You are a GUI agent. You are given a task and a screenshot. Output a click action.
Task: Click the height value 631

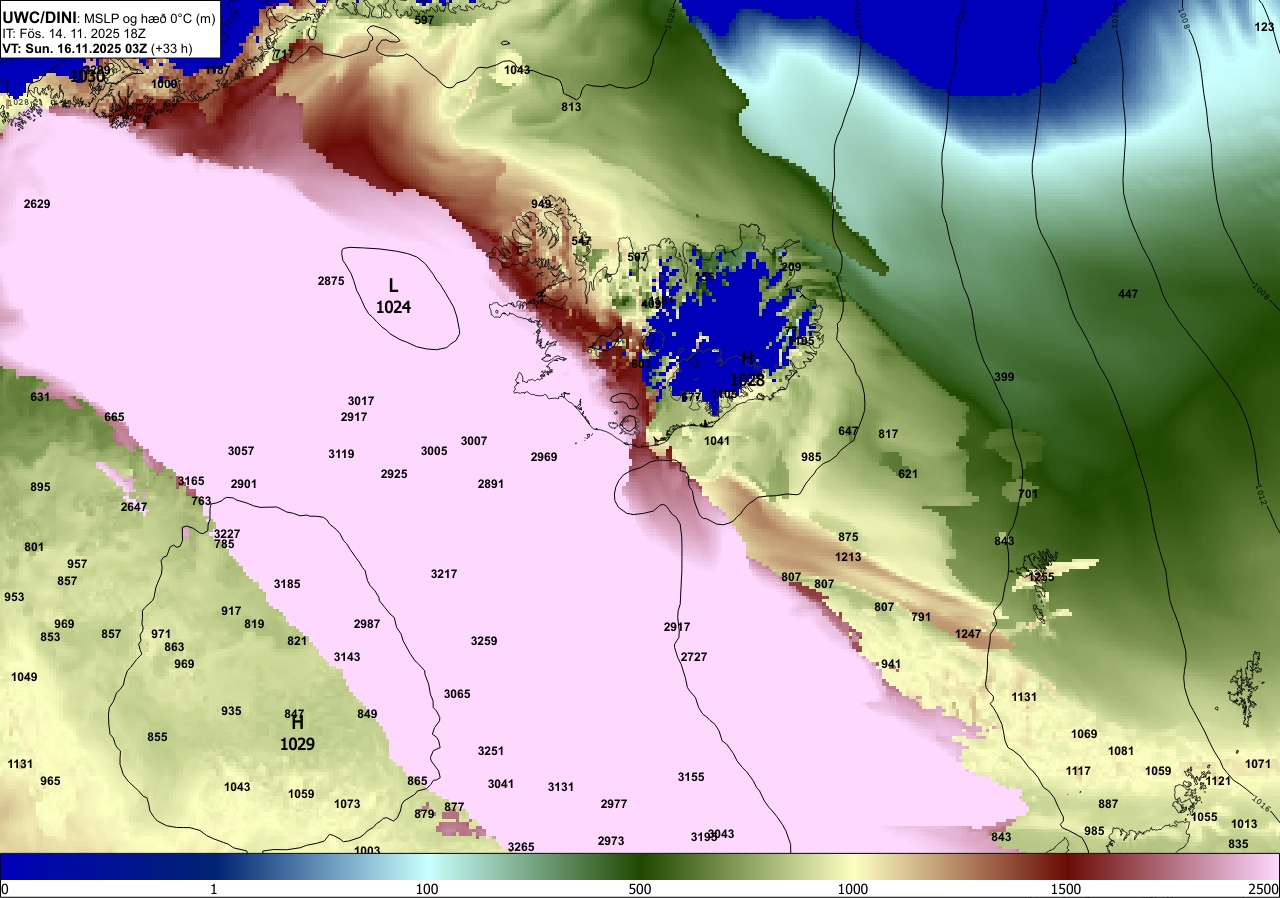tap(40, 397)
